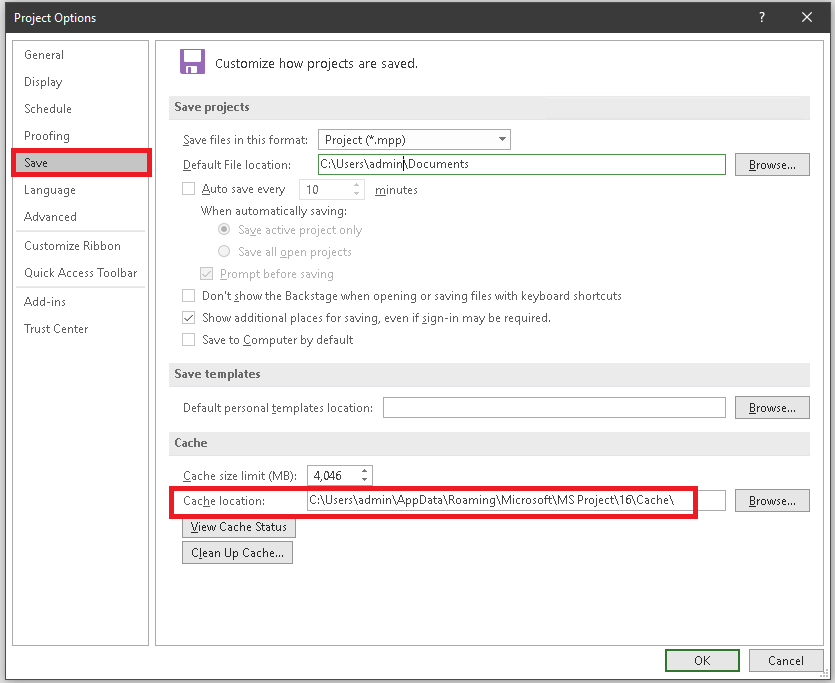Enable 'Don't show the Backstage' option
This screenshot has width=835, height=683.
pos(188,295)
